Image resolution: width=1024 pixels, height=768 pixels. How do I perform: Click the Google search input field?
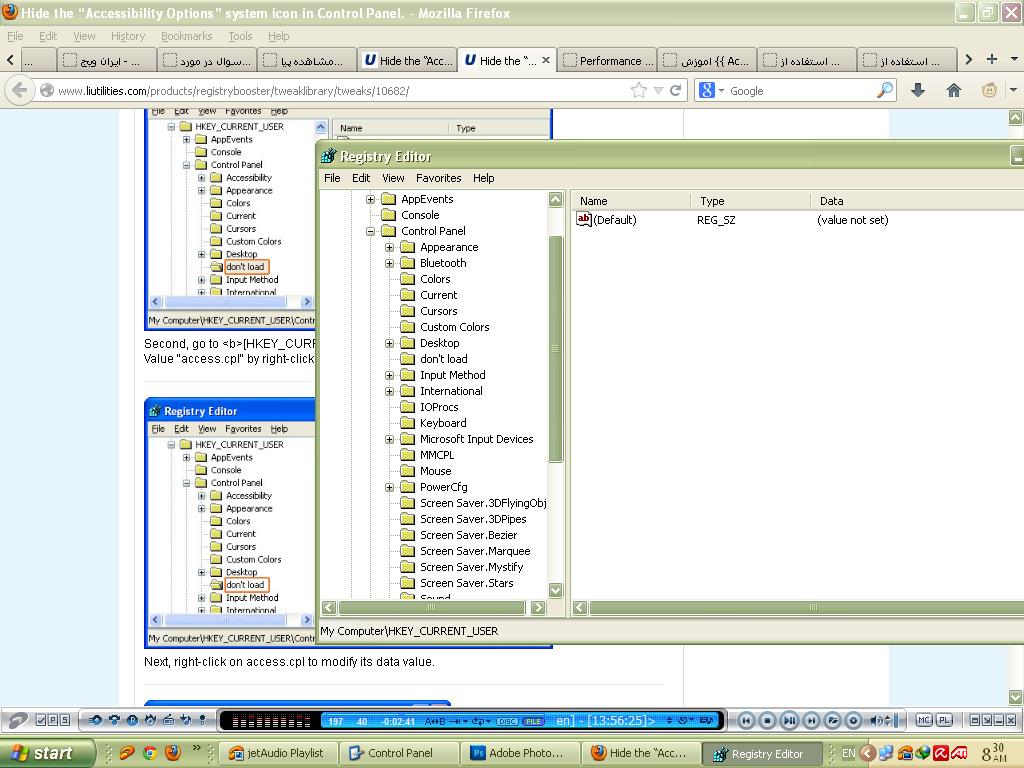pos(801,91)
